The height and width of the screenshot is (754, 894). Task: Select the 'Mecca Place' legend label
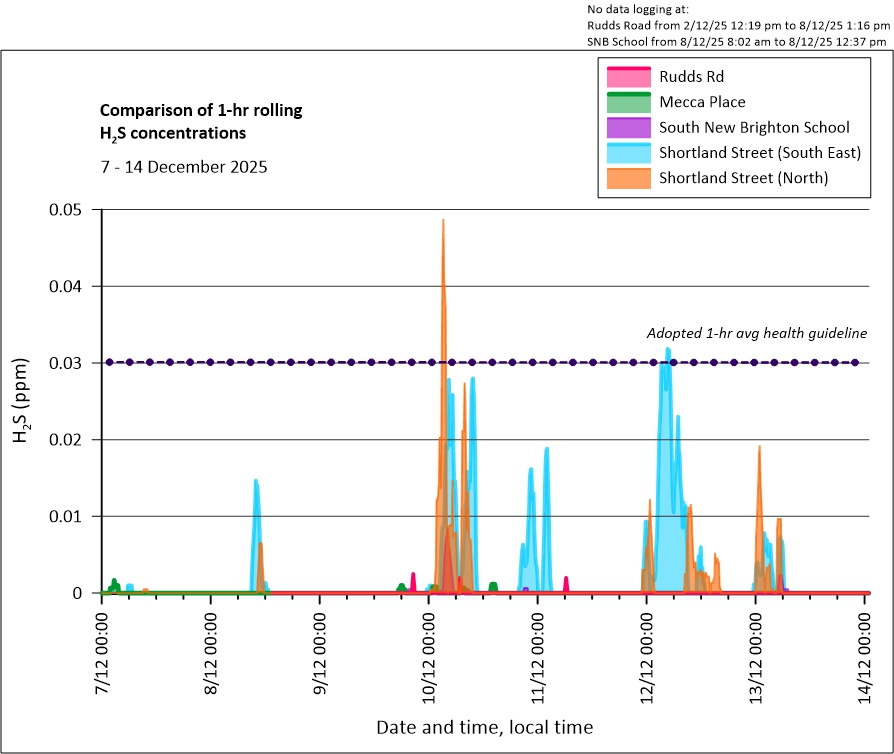coord(702,102)
